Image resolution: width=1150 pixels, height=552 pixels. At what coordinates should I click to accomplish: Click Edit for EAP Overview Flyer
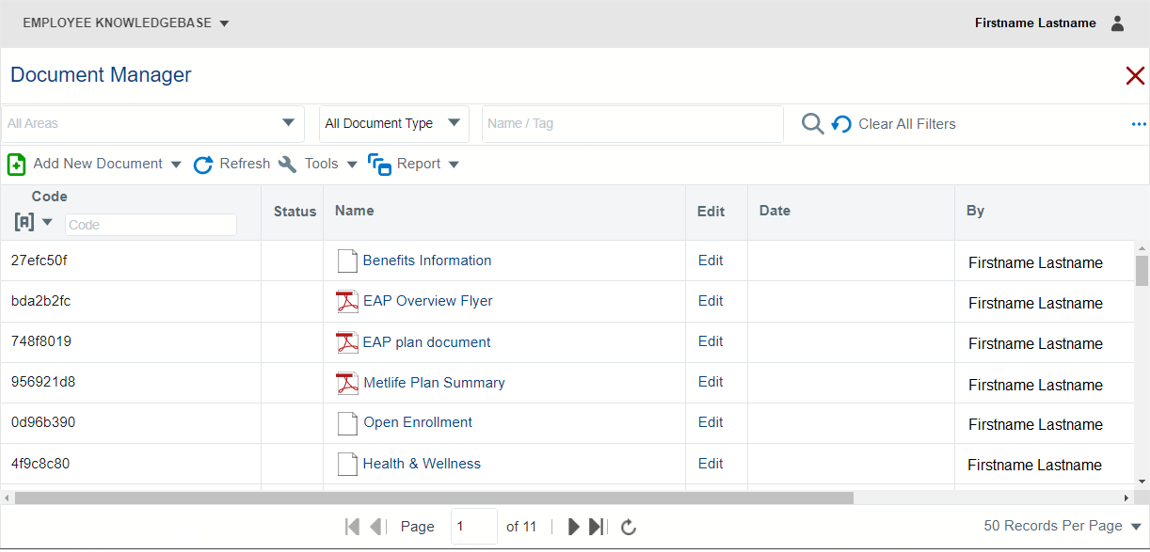point(710,300)
